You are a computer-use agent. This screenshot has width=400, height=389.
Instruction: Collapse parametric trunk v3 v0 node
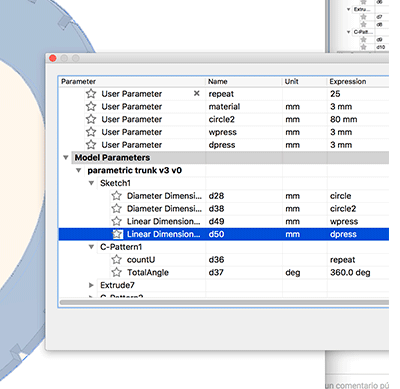(x=79, y=170)
